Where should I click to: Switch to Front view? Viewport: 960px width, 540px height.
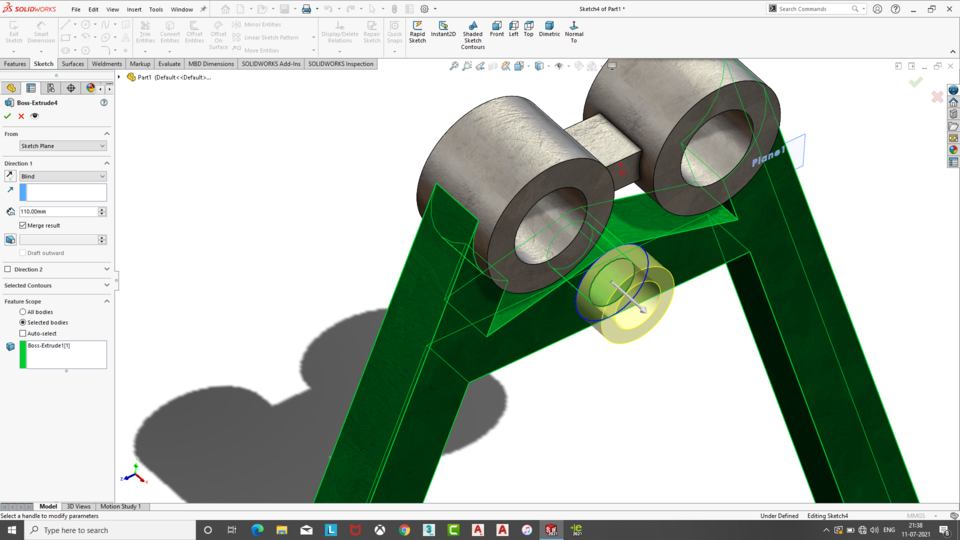coord(497,29)
